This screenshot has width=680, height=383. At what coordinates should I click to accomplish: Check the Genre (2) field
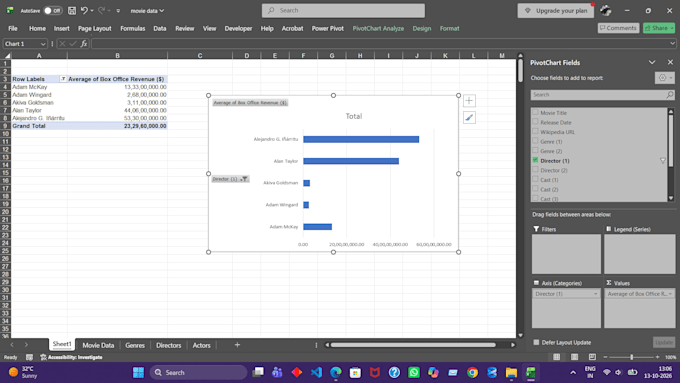click(x=535, y=151)
